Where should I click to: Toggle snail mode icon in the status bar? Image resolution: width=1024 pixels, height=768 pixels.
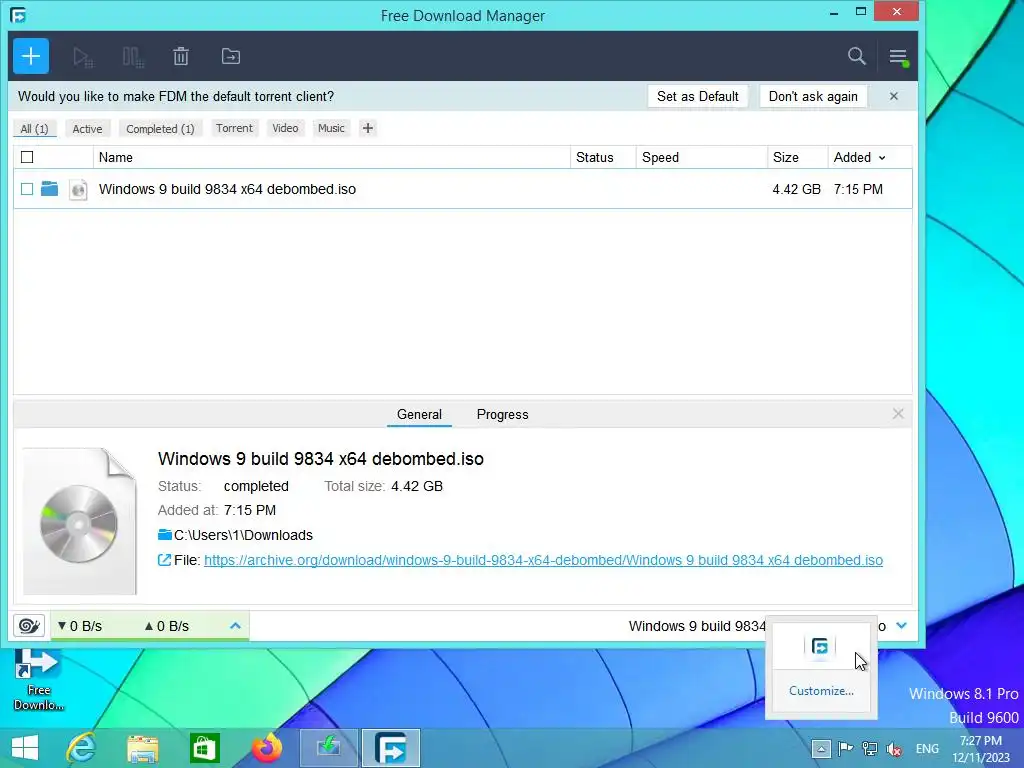tap(29, 626)
